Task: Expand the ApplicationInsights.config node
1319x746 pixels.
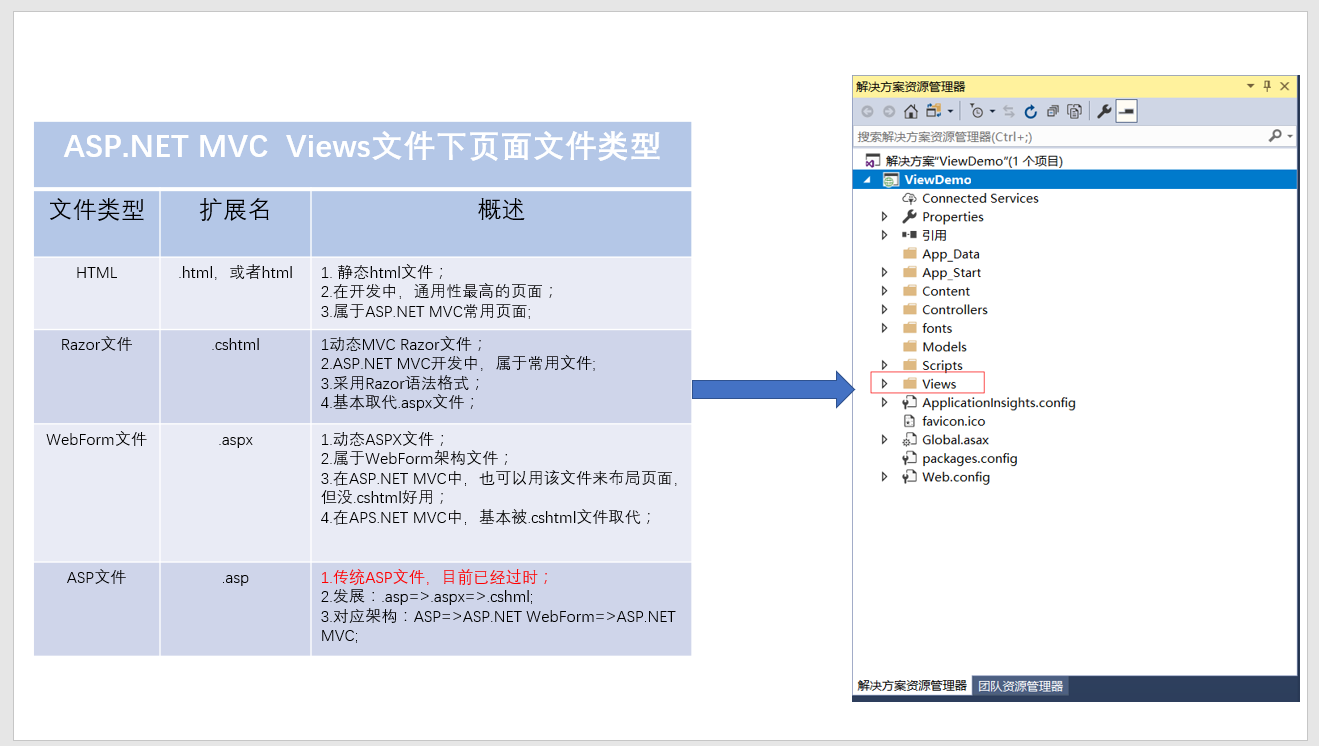Action: (884, 403)
